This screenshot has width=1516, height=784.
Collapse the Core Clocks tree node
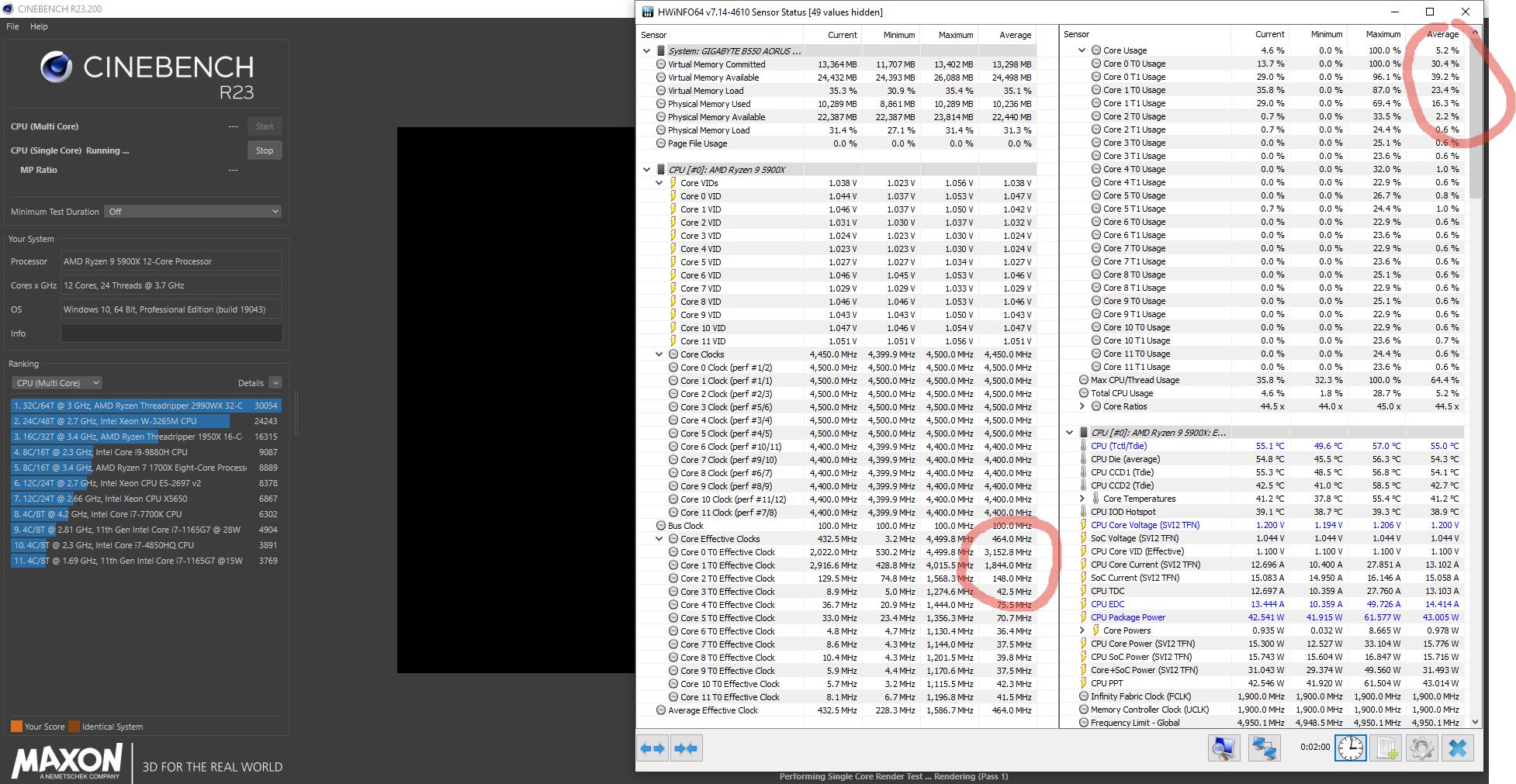click(x=659, y=354)
